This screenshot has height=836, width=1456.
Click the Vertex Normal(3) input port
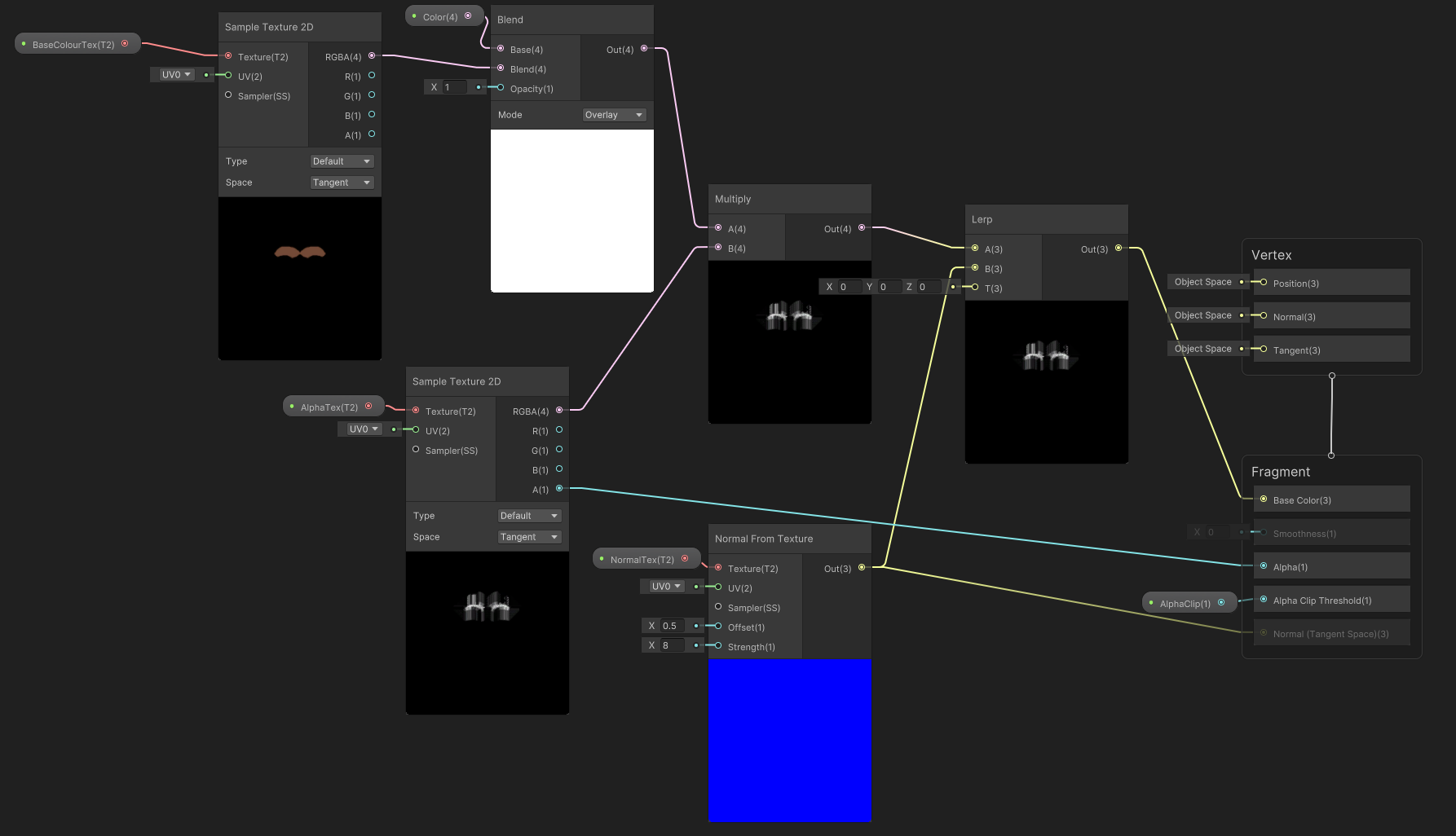(1264, 315)
